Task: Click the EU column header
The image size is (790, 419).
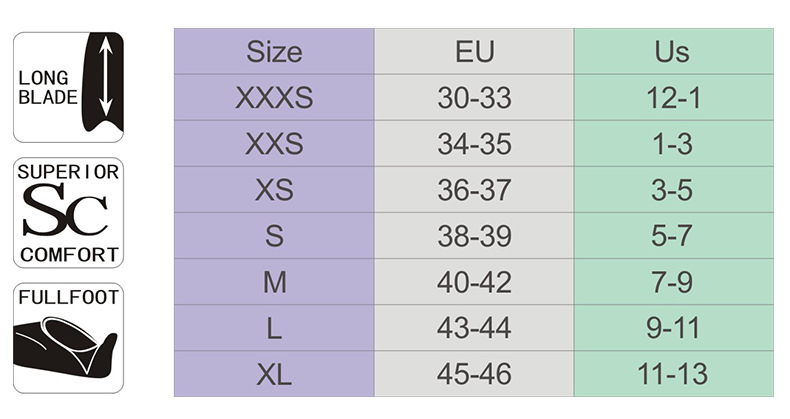Action: 474,51
